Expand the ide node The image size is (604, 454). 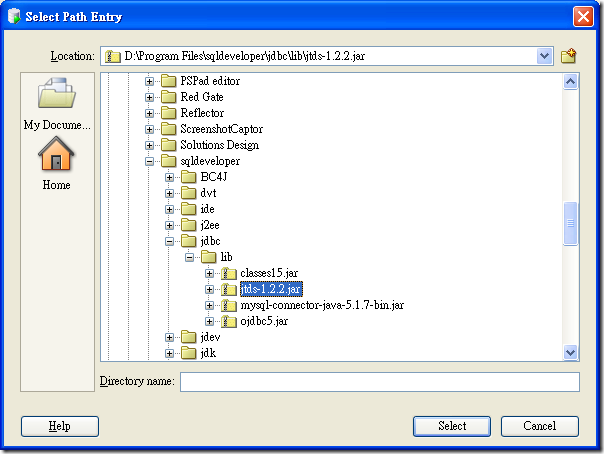(x=169, y=209)
